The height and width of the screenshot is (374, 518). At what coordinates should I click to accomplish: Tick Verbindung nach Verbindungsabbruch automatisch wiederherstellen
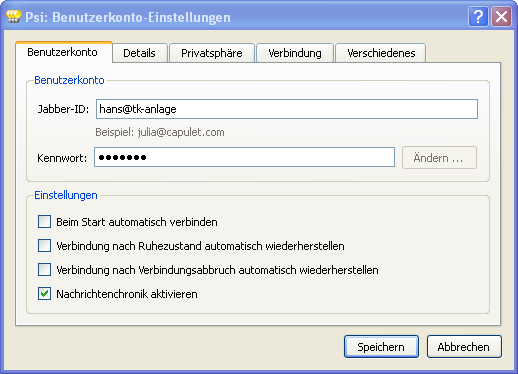tap(44, 269)
